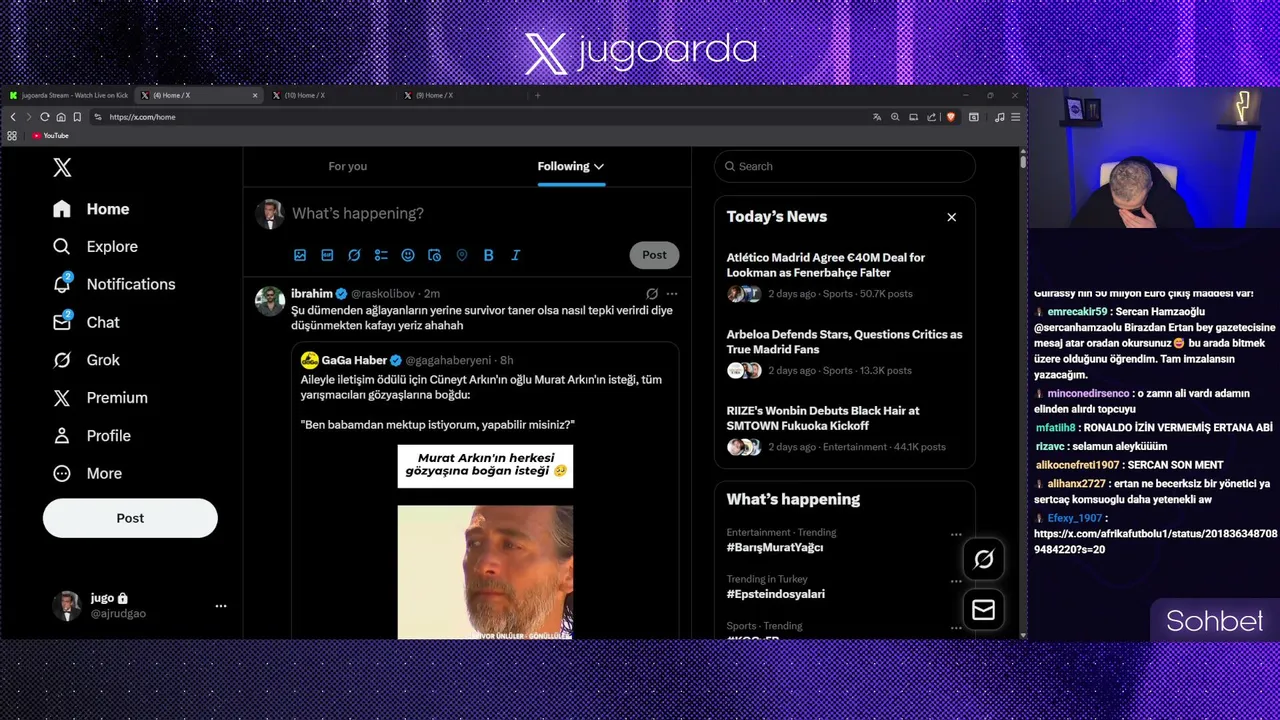This screenshot has width=1280, height=720.
Task: Go back in browser
Action: (x=13, y=117)
